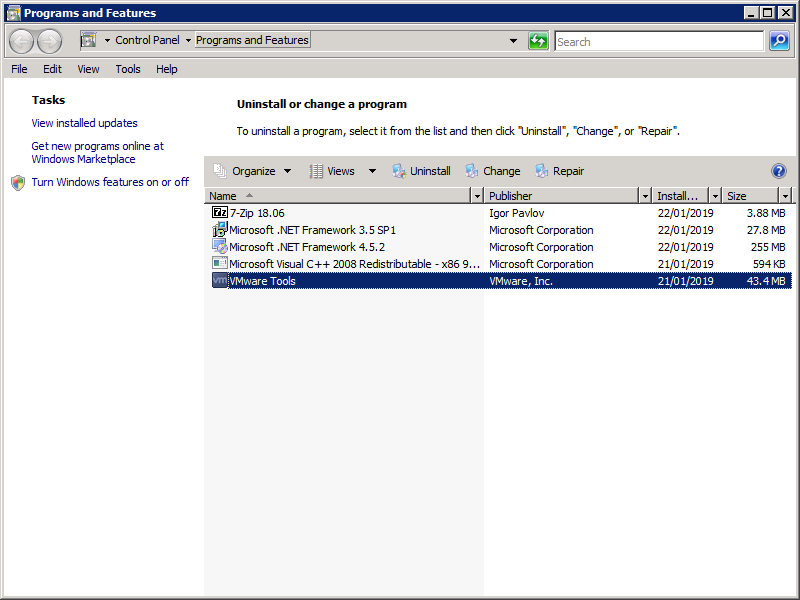Minimize the Programs and Features window

coord(751,13)
